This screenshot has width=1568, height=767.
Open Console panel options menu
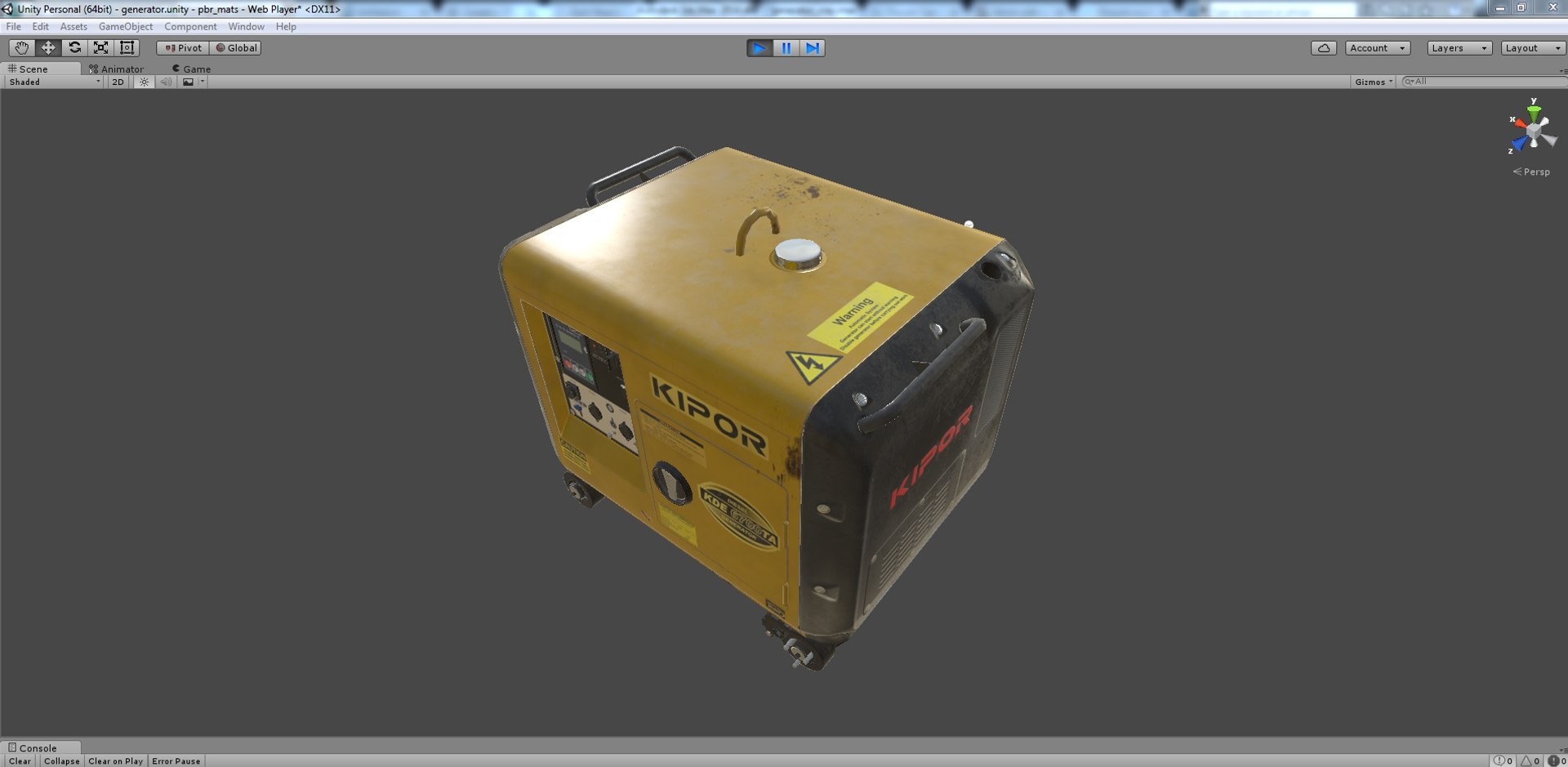pos(1562,749)
